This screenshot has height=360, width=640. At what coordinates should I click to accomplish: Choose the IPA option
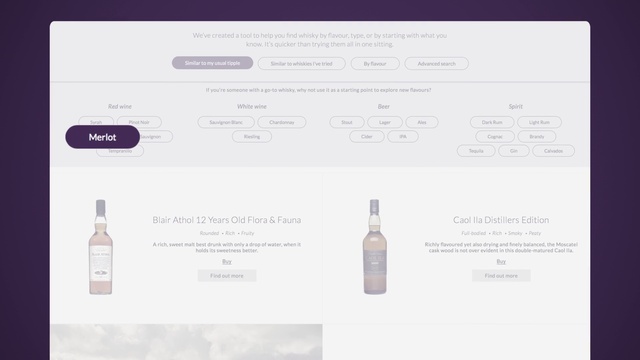click(402, 136)
